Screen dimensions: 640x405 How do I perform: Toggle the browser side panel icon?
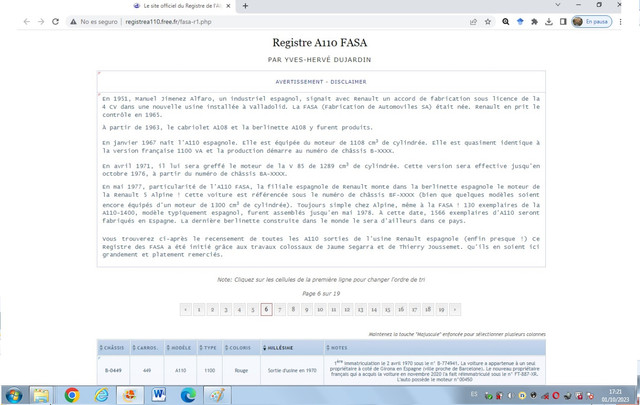point(563,22)
